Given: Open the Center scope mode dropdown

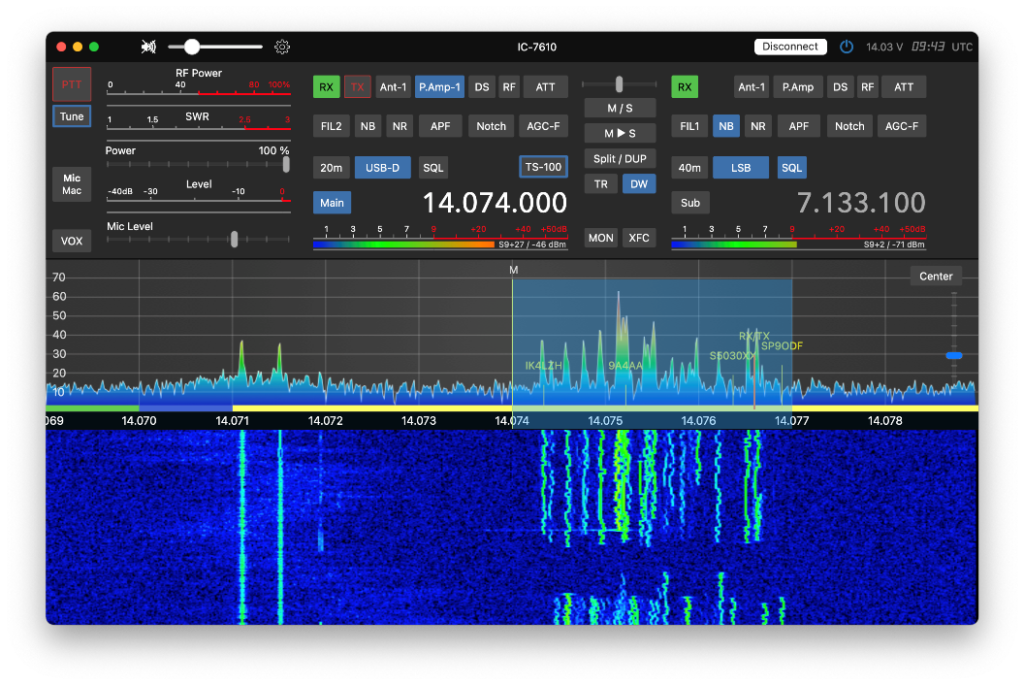Looking at the screenshot, I should (x=936, y=276).
